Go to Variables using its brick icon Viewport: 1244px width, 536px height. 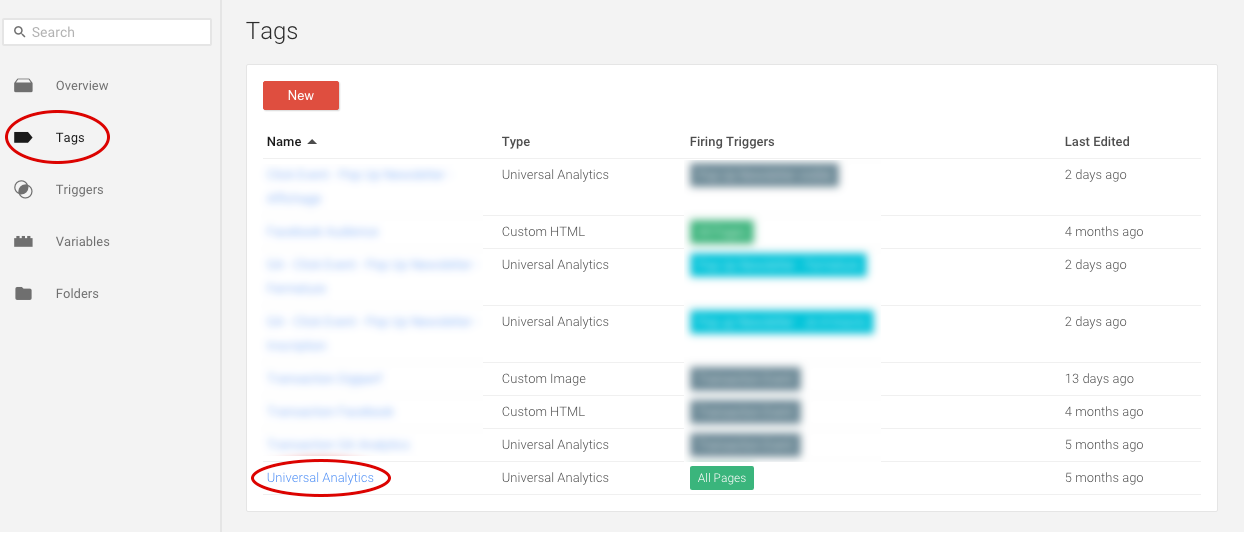pos(23,241)
